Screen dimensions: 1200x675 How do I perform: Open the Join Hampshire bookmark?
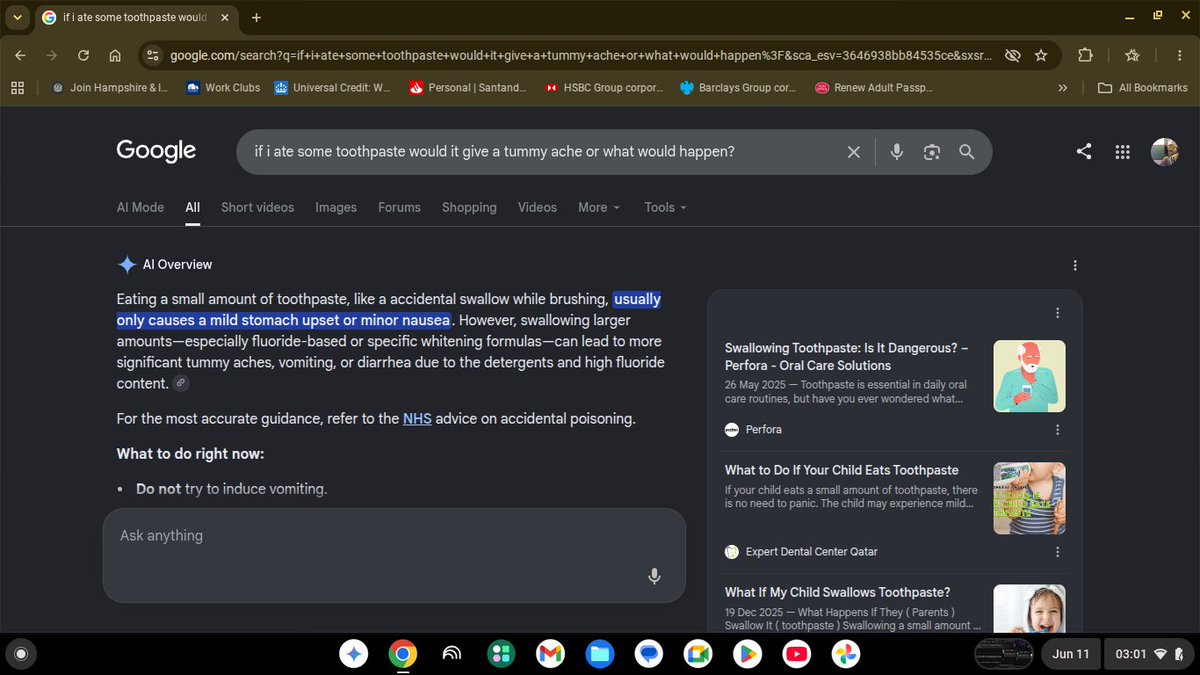point(110,88)
